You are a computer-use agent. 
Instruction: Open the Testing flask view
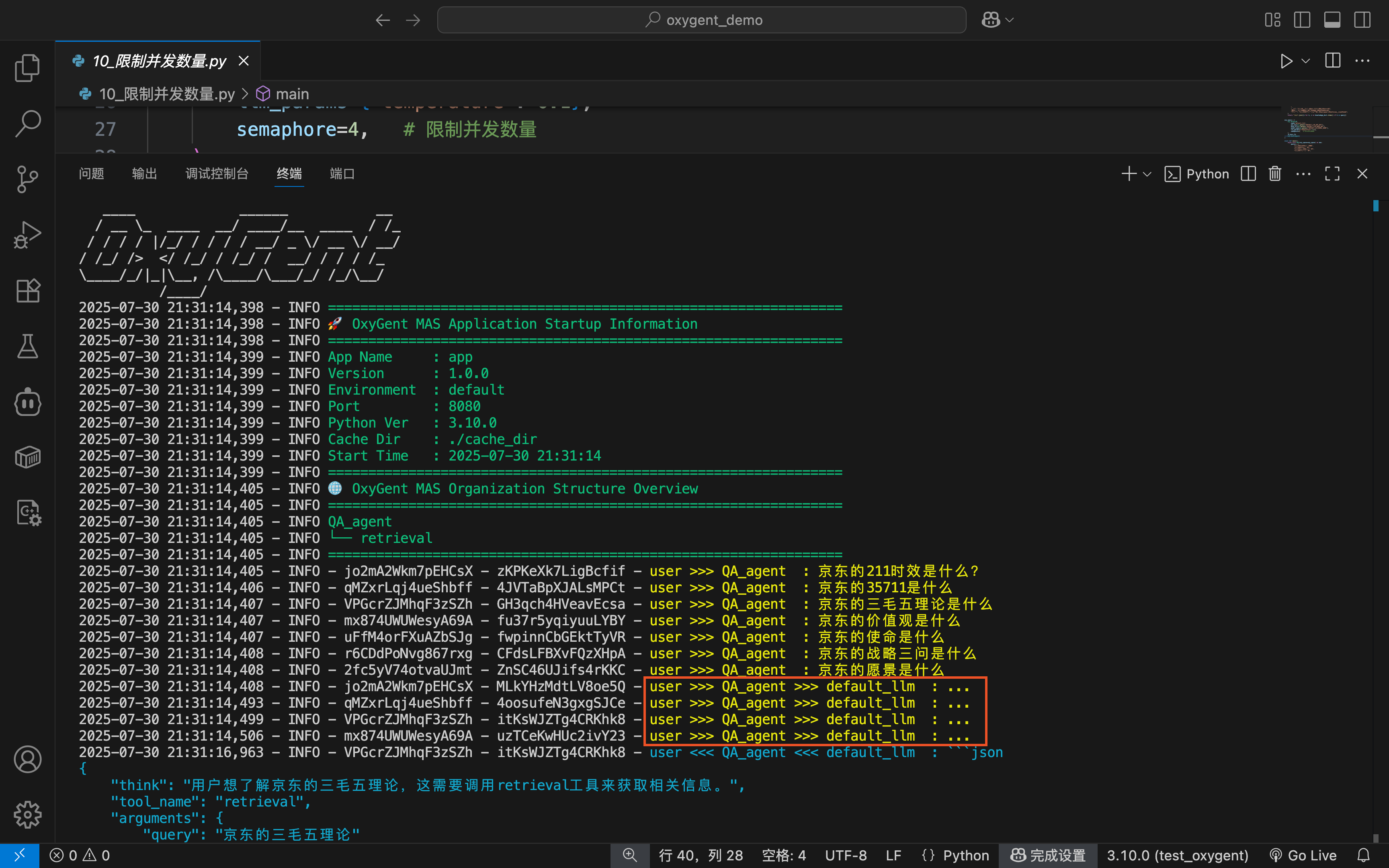pos(27,346)
